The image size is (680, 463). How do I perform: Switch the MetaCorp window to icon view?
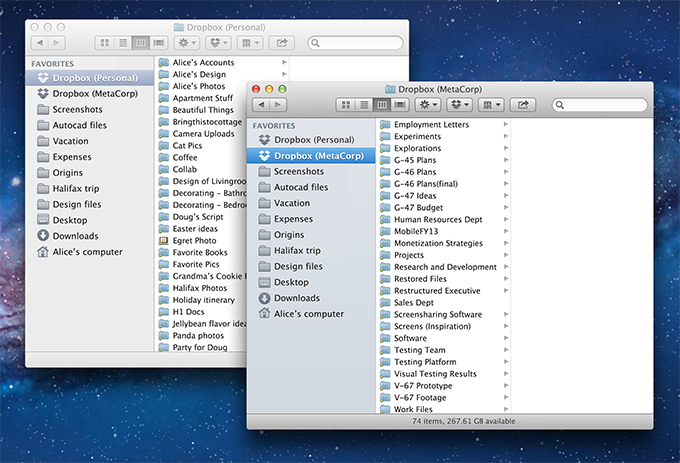tap(346, 105)
